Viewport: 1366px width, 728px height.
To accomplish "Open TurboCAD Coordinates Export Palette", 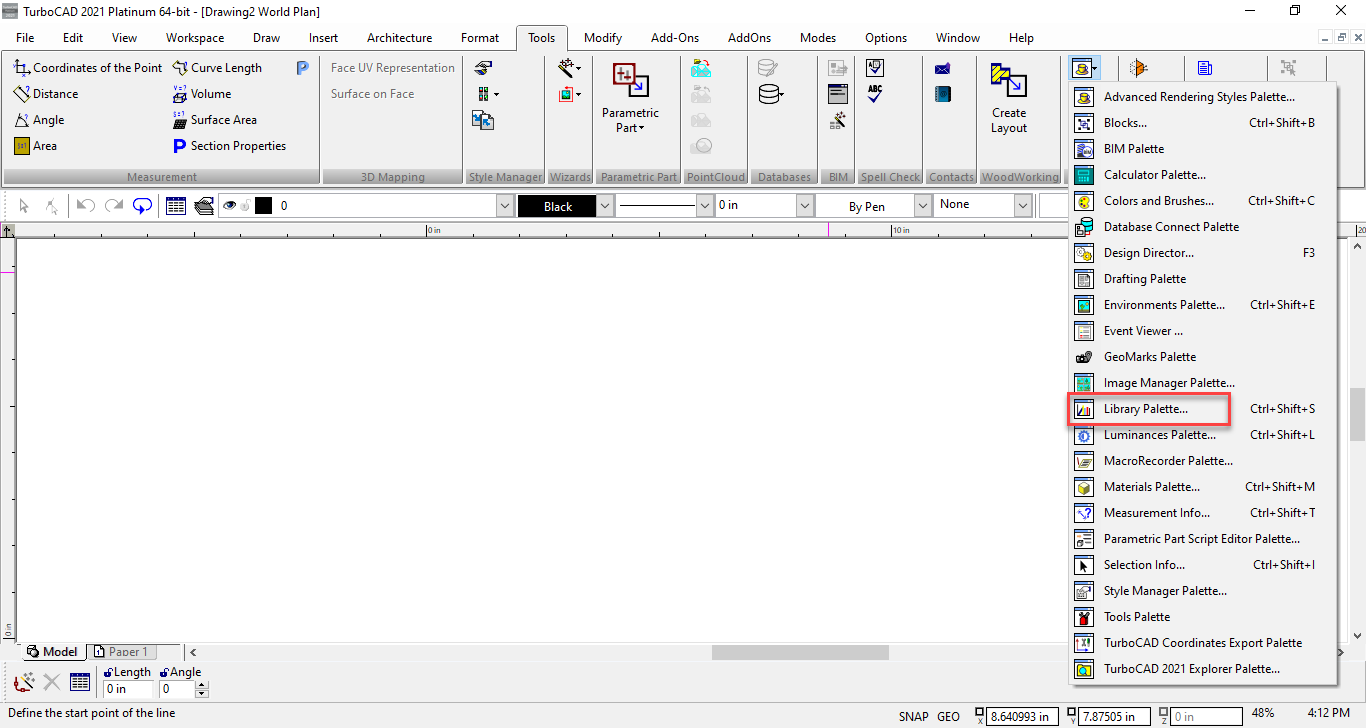I will click(1201, 643).
